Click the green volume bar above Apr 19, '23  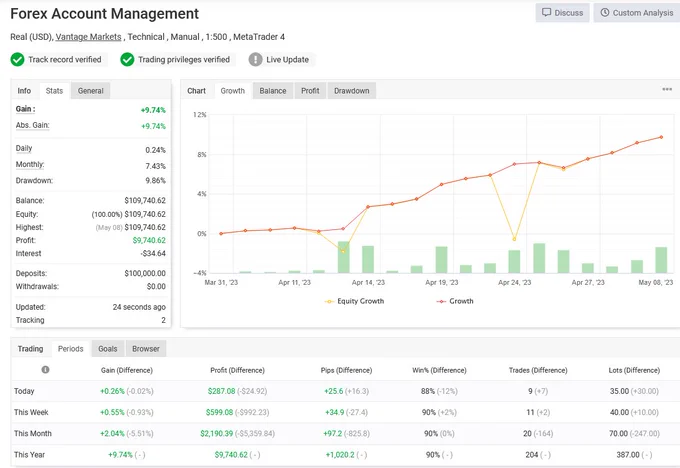pos(441,260)
